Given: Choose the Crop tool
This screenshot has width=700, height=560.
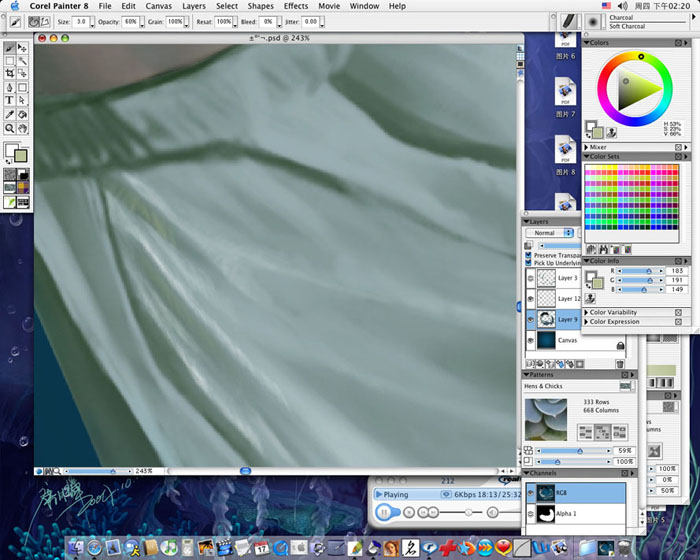Looking at the screenshot, I should [x=9, y=73].
